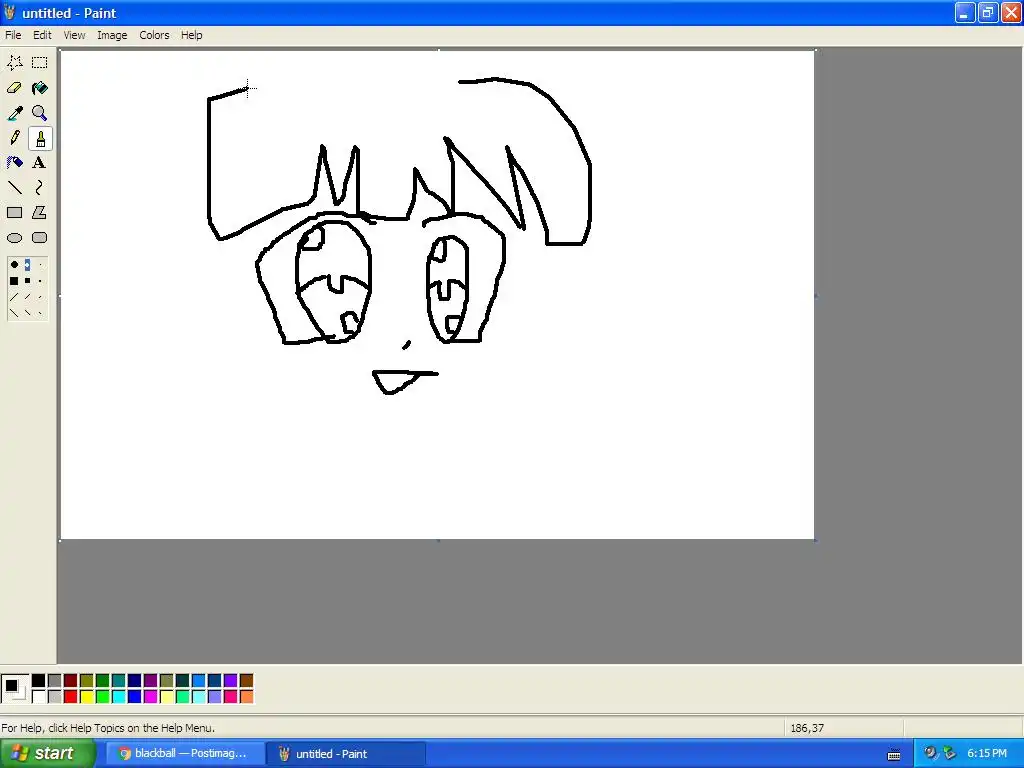This screenshot has width=1024, height=768.
Task: Click the keyboard icon in the taskbar
Action: (894, 754)
